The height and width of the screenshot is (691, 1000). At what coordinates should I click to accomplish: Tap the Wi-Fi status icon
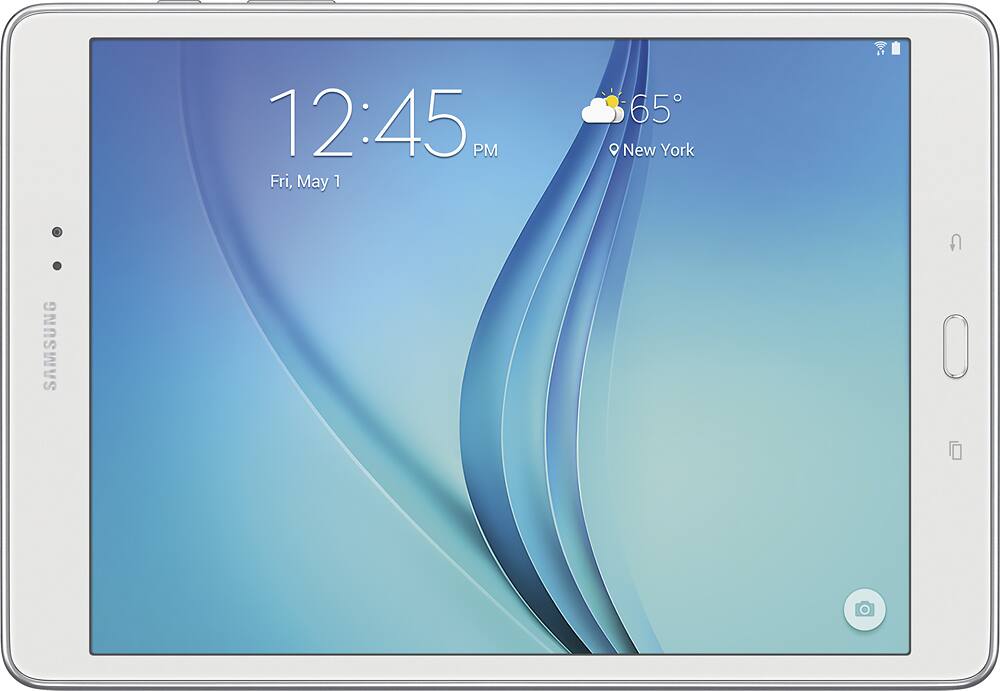pyautogui.click(x=881, y=48)
